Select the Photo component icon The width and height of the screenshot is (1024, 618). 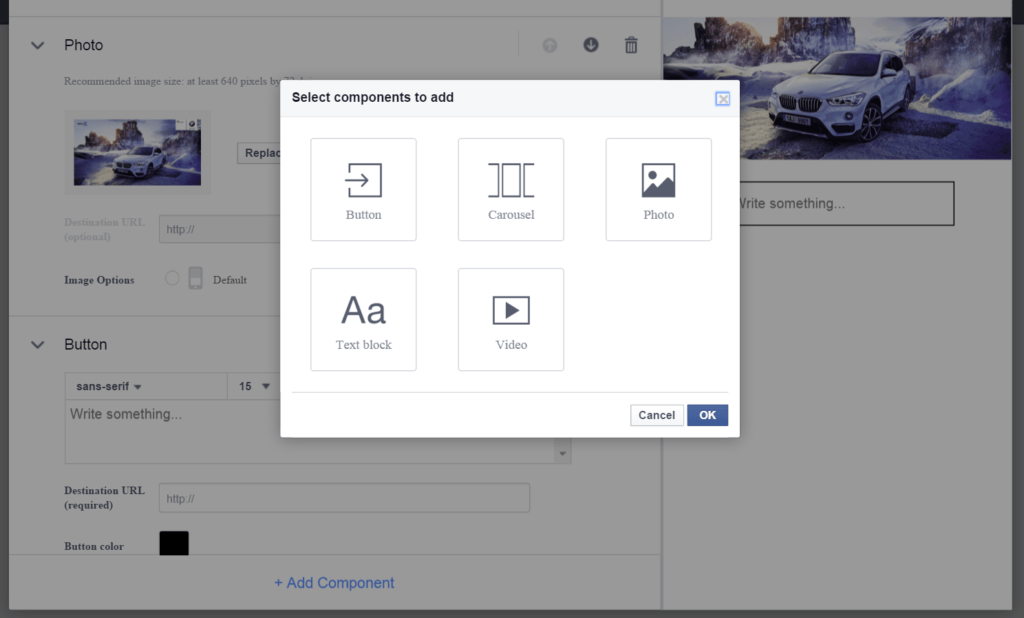click(658, 189)
